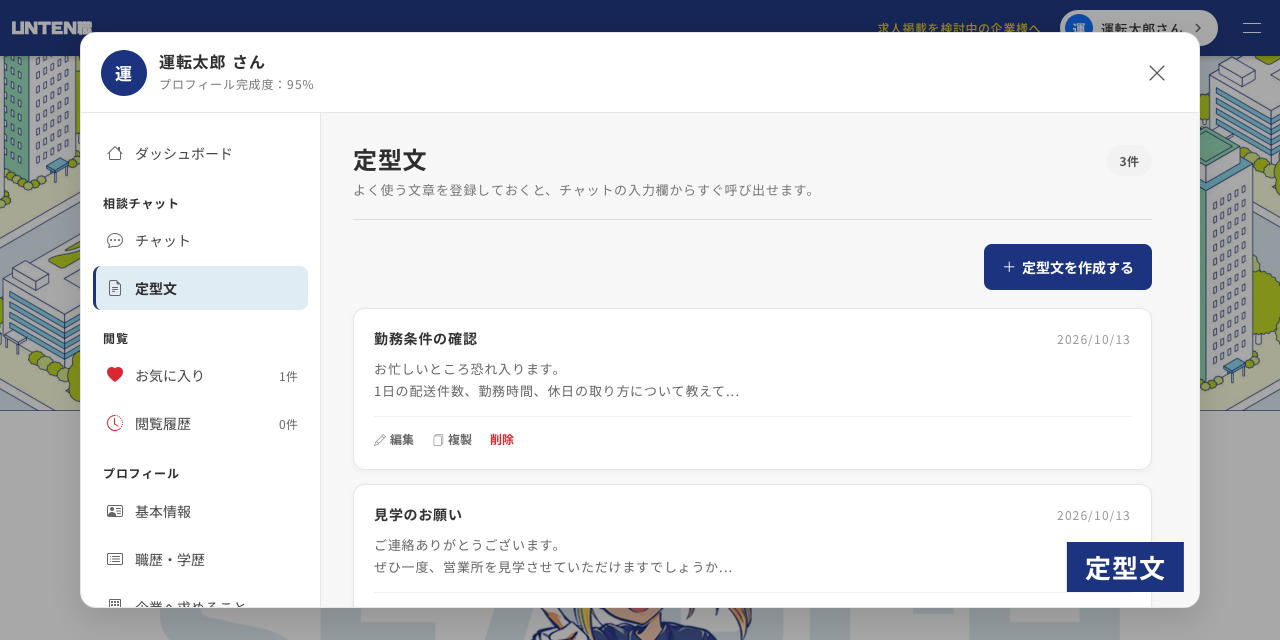The height and width of the screenshot is (640, 1280).
Task: Click the list icon beside 職歴・学歴
Action: click(x=115, y=559)
